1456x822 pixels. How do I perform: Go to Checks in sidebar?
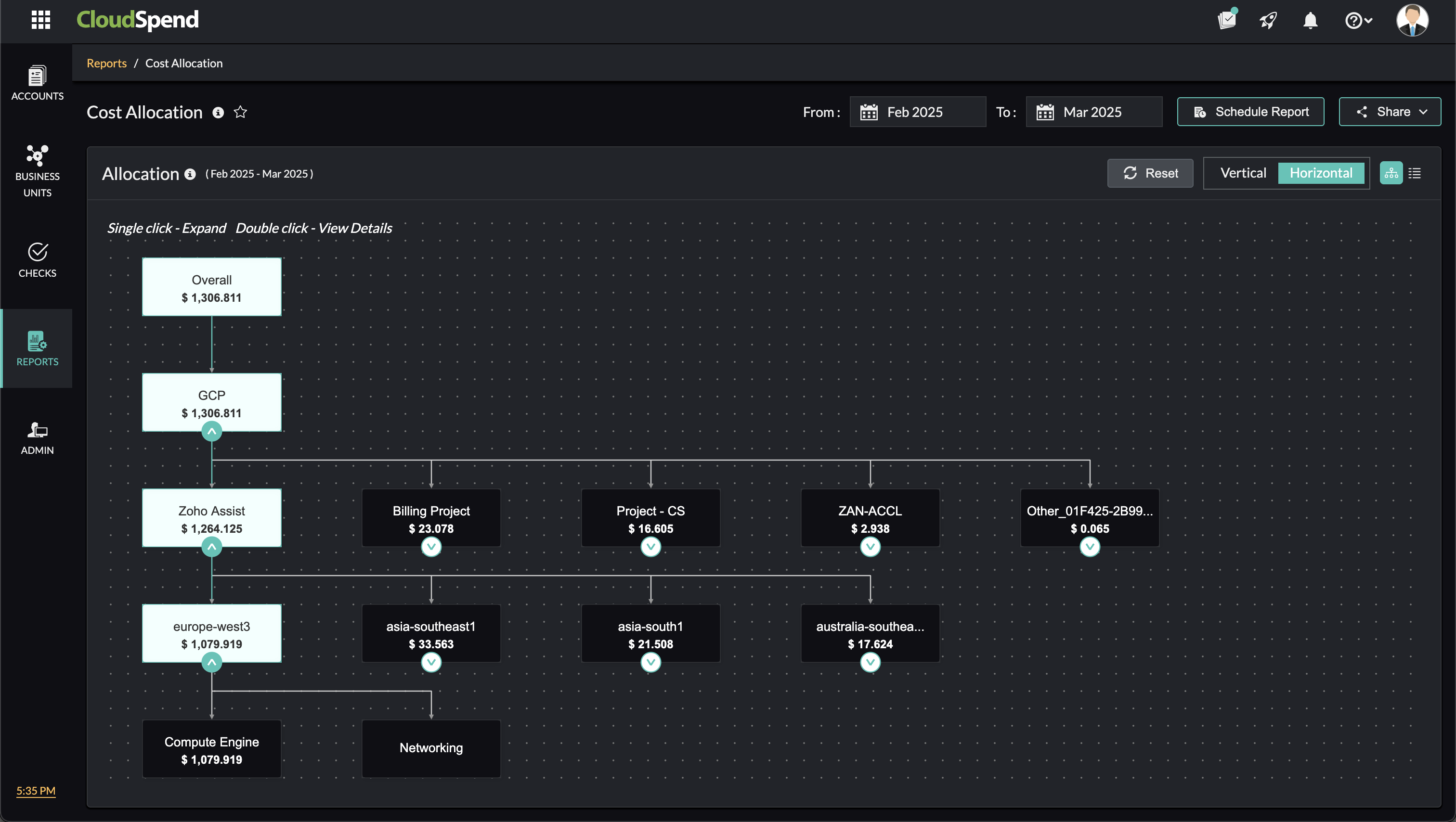(x=37, y=260)
